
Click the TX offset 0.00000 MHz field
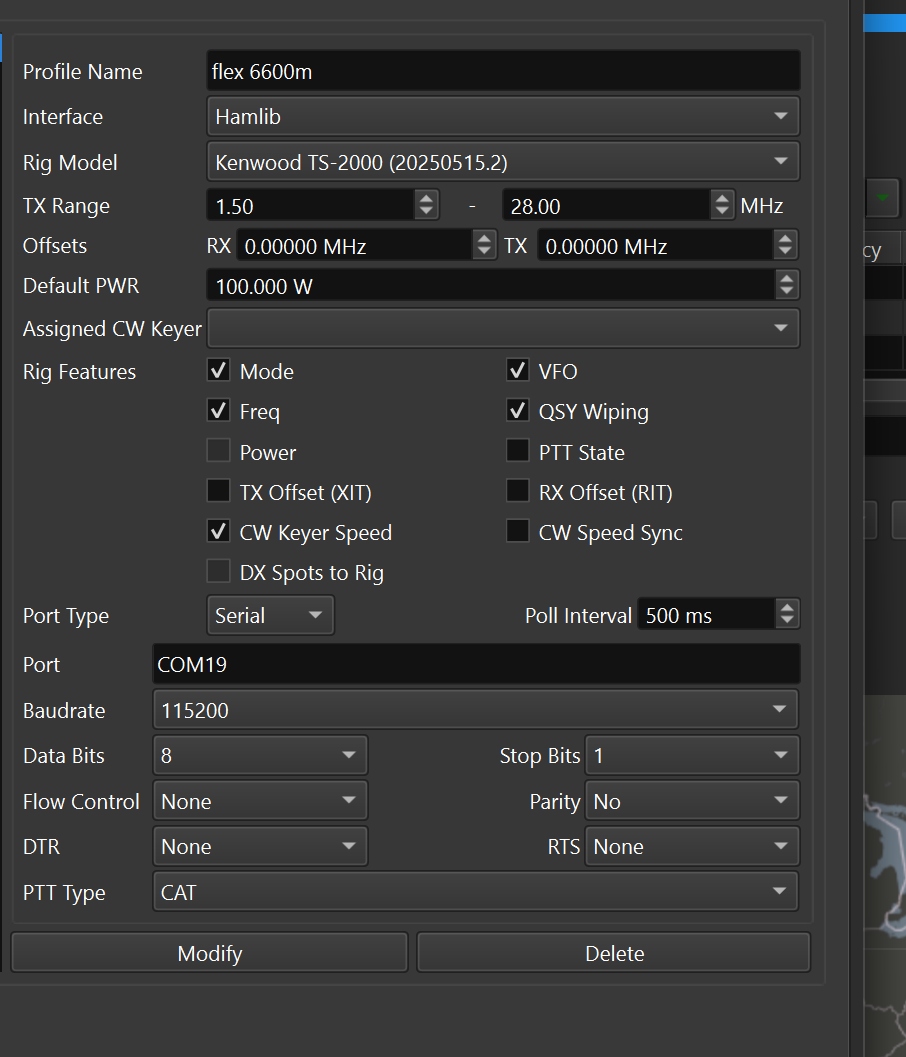coord(655,245)
